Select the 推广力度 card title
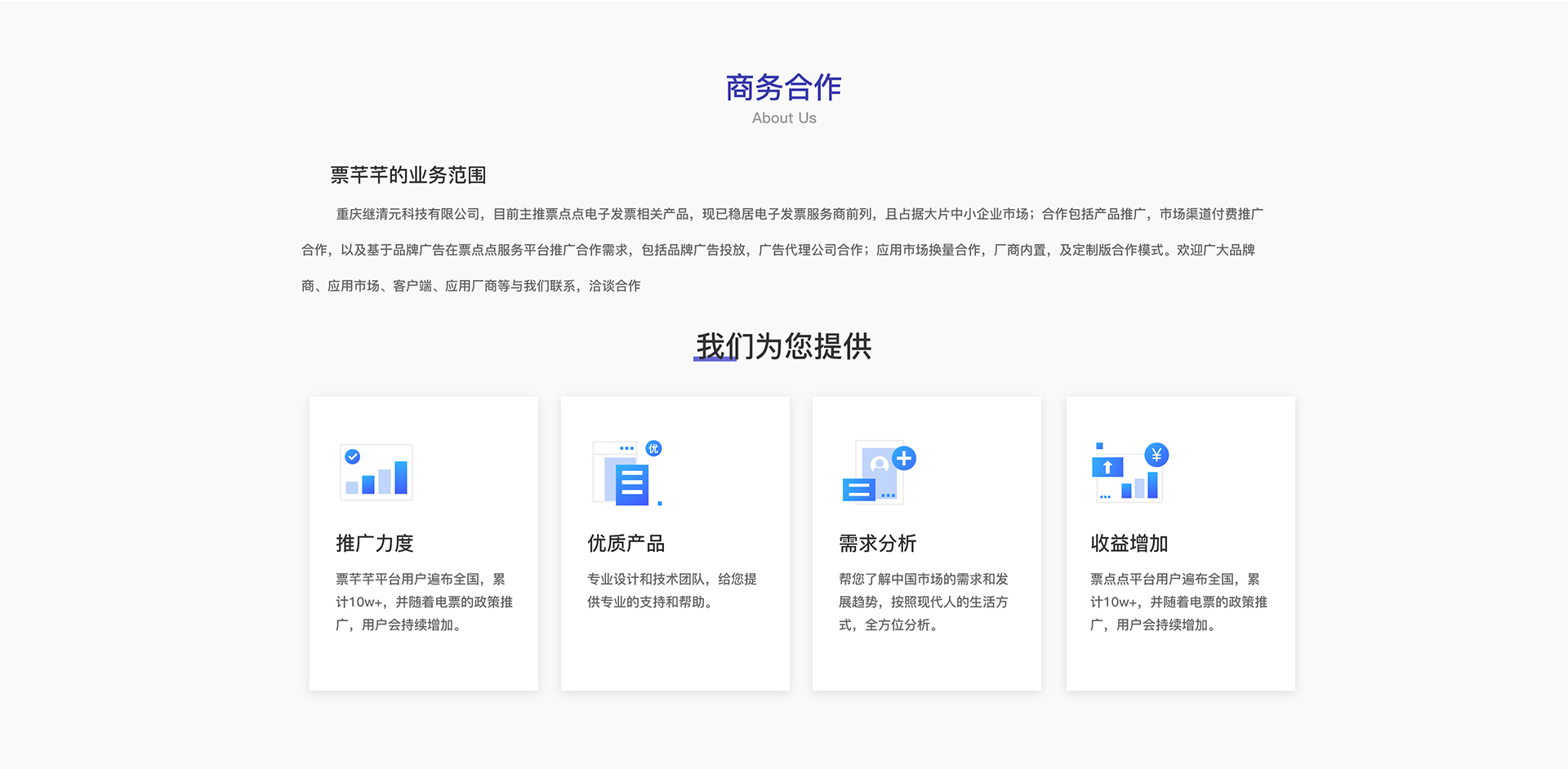1568x769 pixels. coord(375,544)
